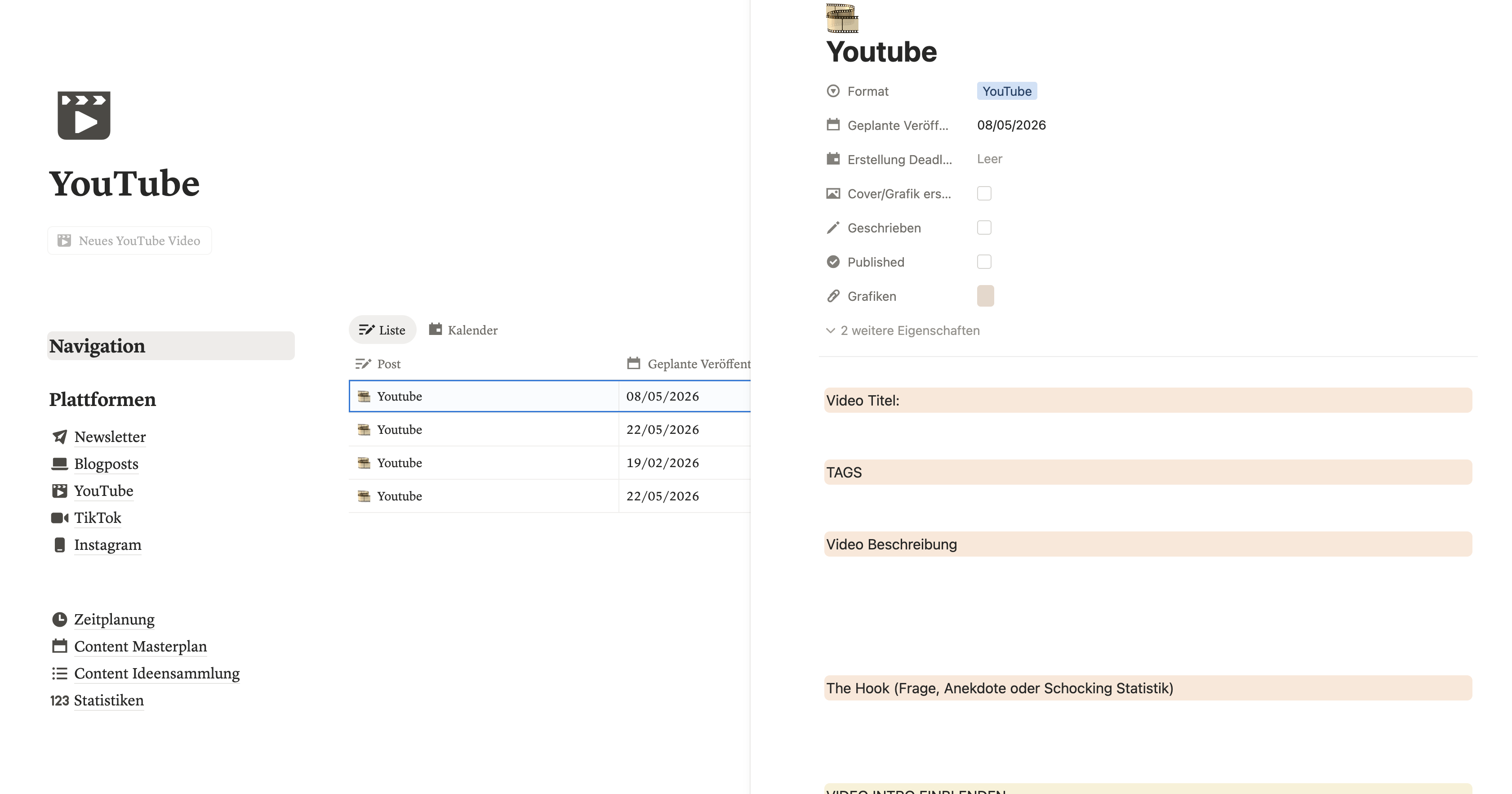Click the Video Titel: block

1148,401
